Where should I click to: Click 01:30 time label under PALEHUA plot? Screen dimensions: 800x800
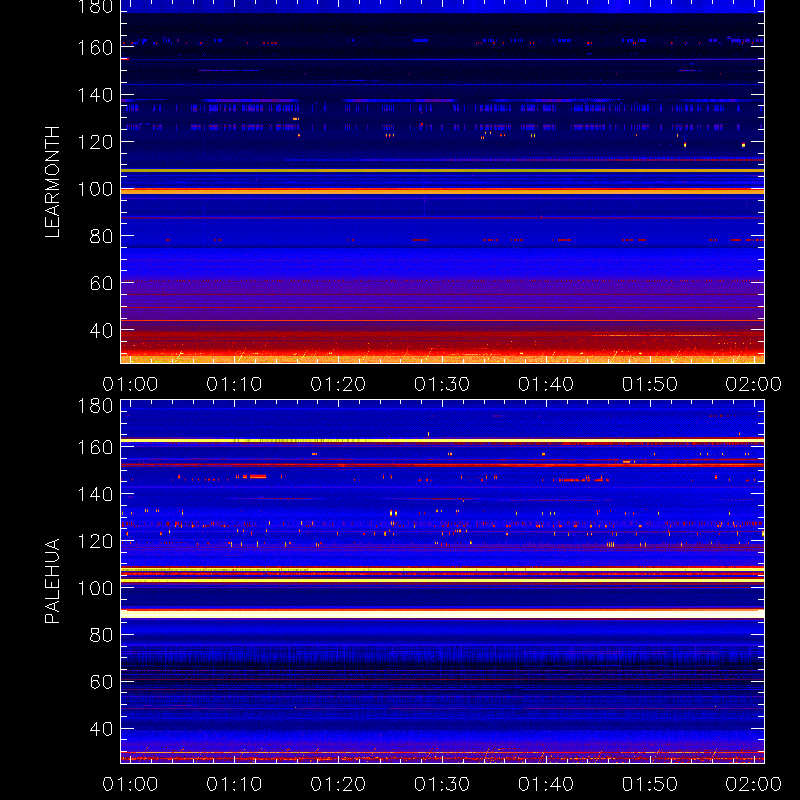click(x=442, y=784)
